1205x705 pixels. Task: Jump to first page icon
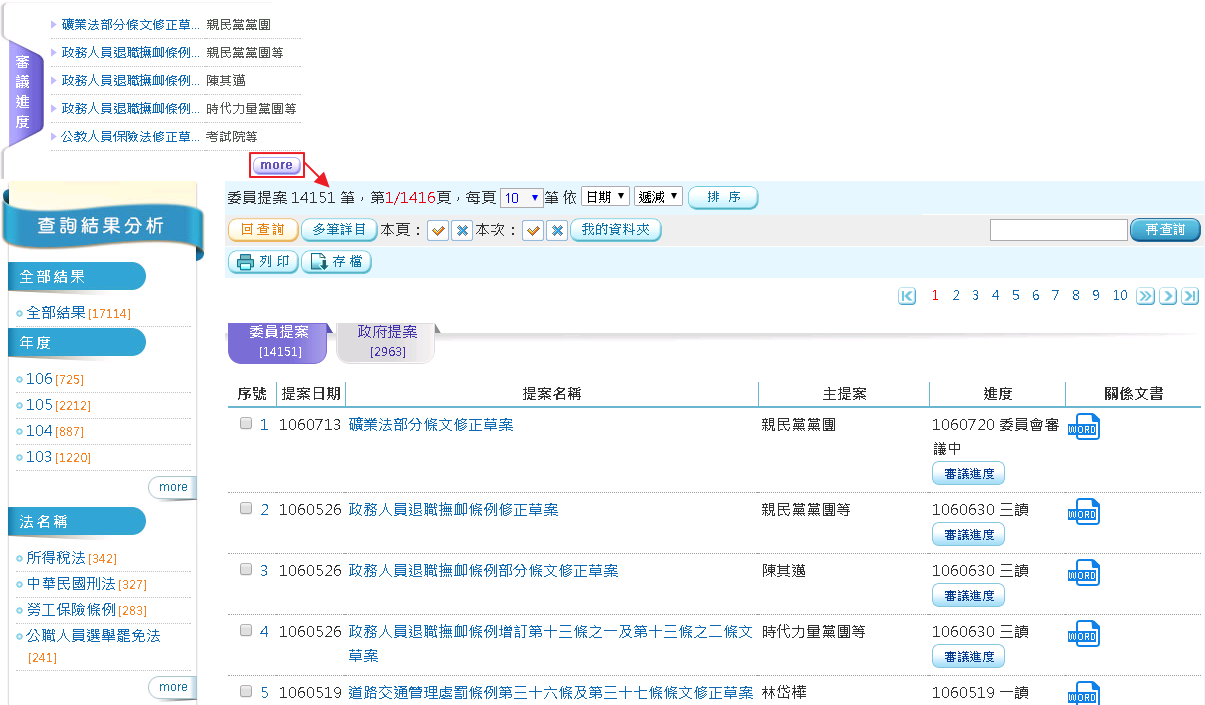907,296
